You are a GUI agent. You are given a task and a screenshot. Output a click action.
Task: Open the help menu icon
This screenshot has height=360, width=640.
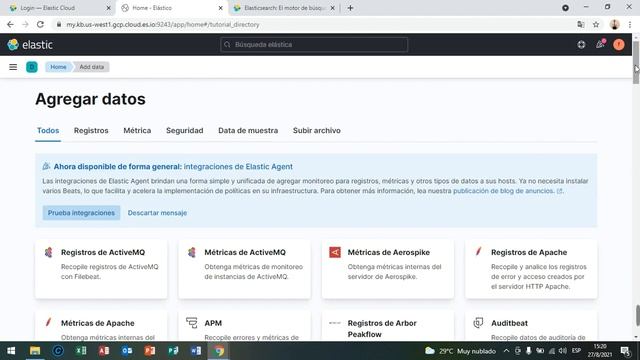pos(581,44)
